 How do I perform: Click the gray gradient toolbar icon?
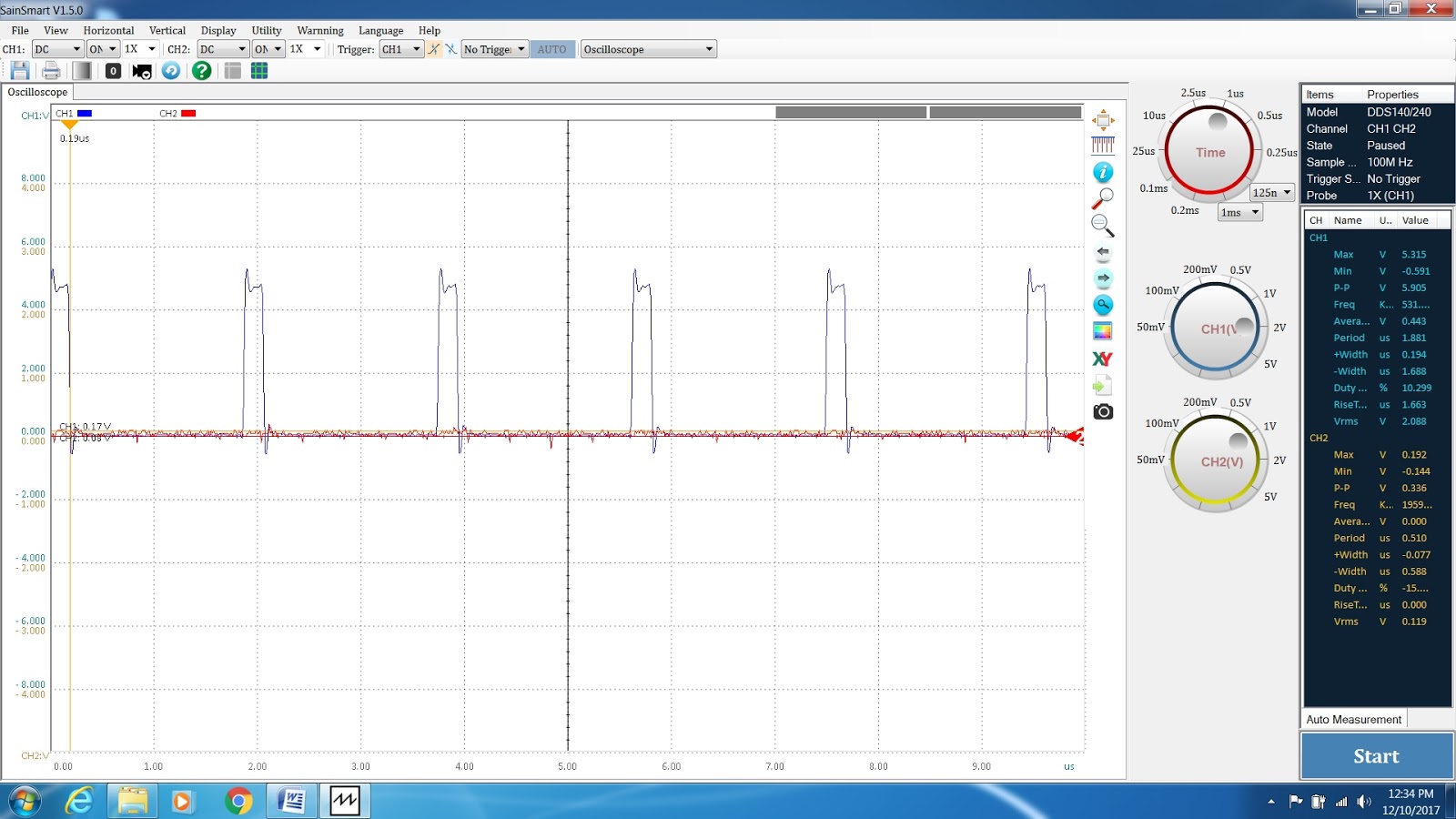click(x=82, y=70)
